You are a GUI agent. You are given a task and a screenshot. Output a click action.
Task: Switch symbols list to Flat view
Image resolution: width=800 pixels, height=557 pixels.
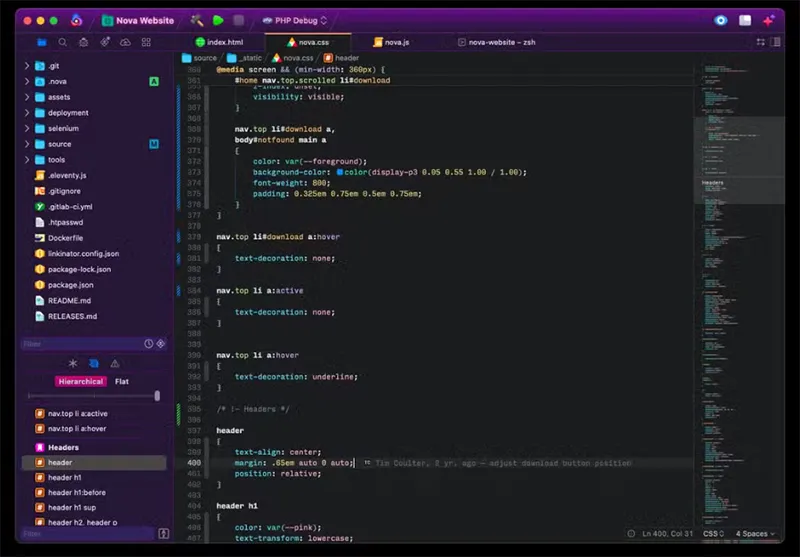(x=121, y=381)
